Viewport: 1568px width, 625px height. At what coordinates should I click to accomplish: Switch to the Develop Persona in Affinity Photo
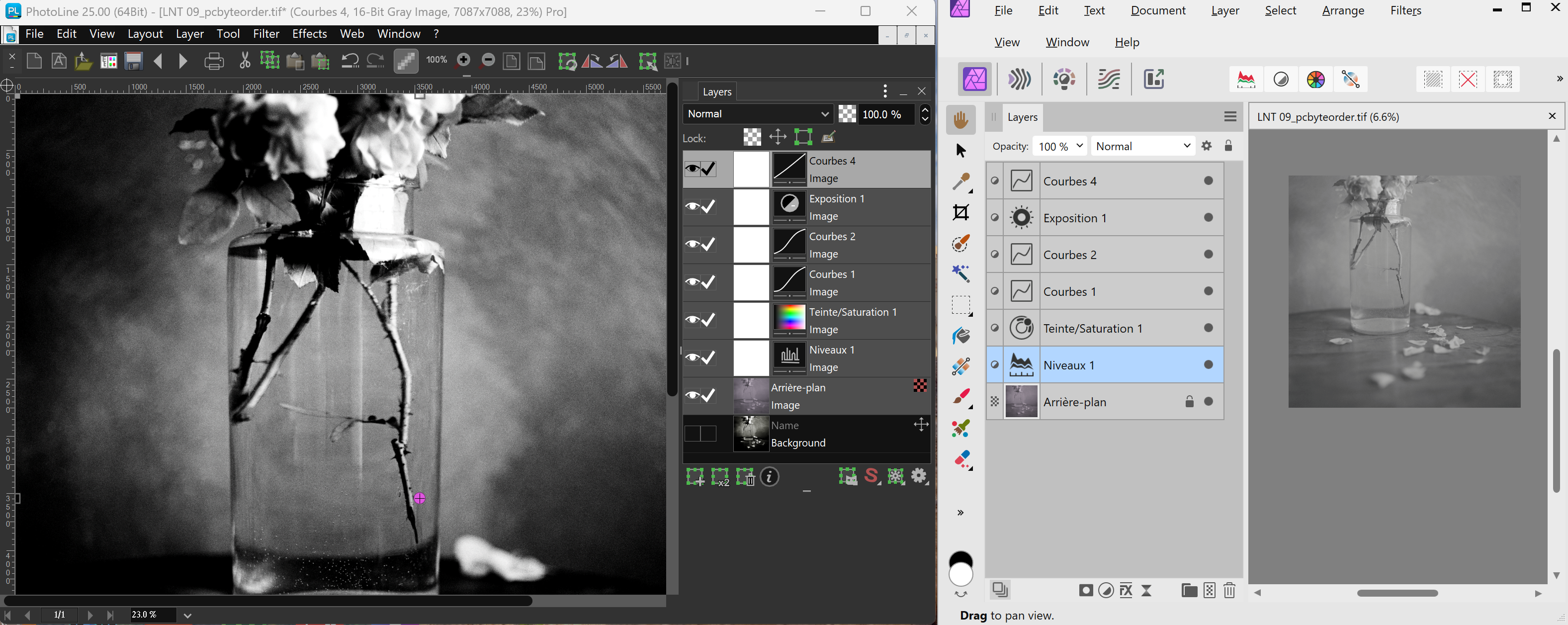coord(1064,79)
